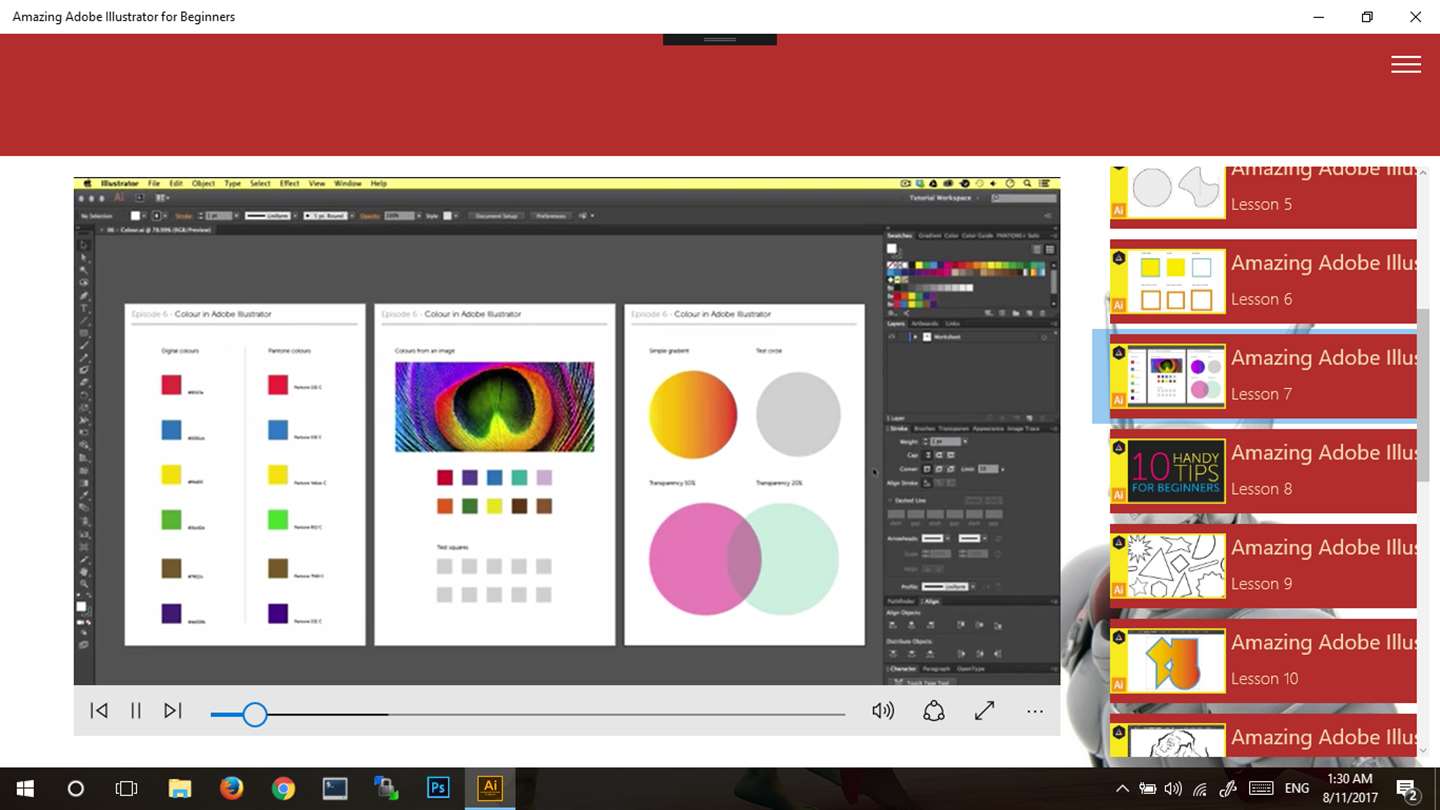Image resolution: width=1440 pixels, height=810 pixels.
Task: Open the player's more options ellipsis
Action: pos(1035,712)
